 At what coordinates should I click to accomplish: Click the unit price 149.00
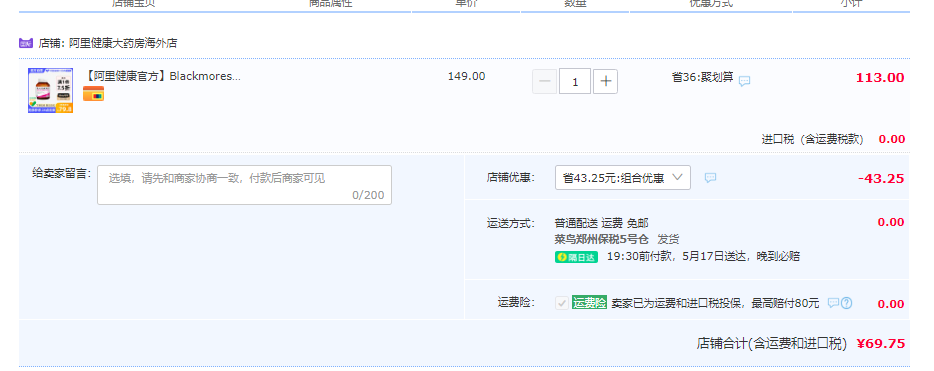[x=466, y=76]
